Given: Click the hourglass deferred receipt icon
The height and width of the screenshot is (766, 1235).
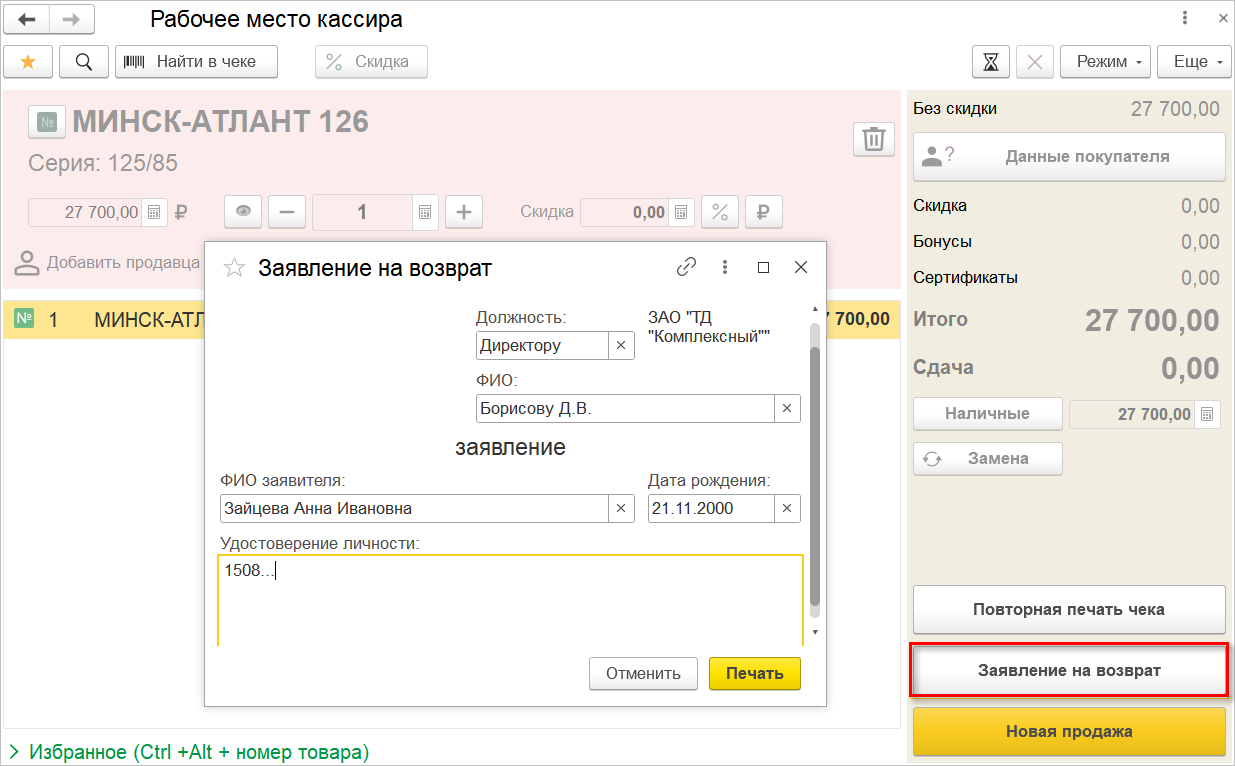Looking at the screenshot, I should click(990, 62).
